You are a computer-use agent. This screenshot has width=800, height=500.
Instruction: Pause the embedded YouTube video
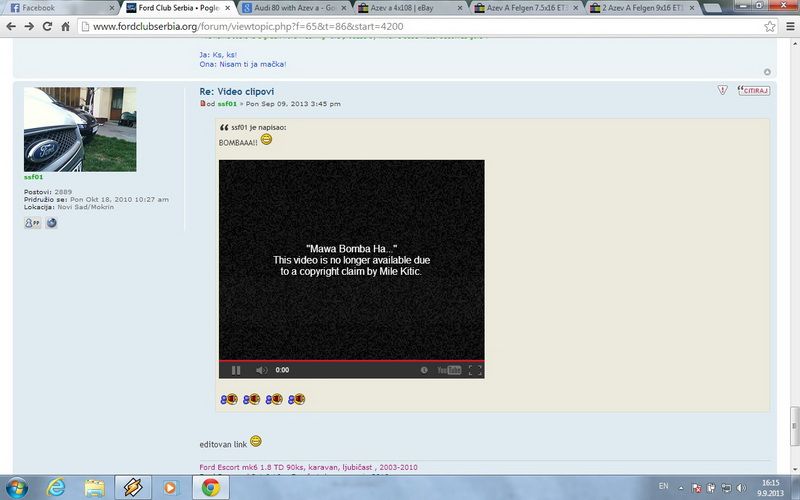236,370
